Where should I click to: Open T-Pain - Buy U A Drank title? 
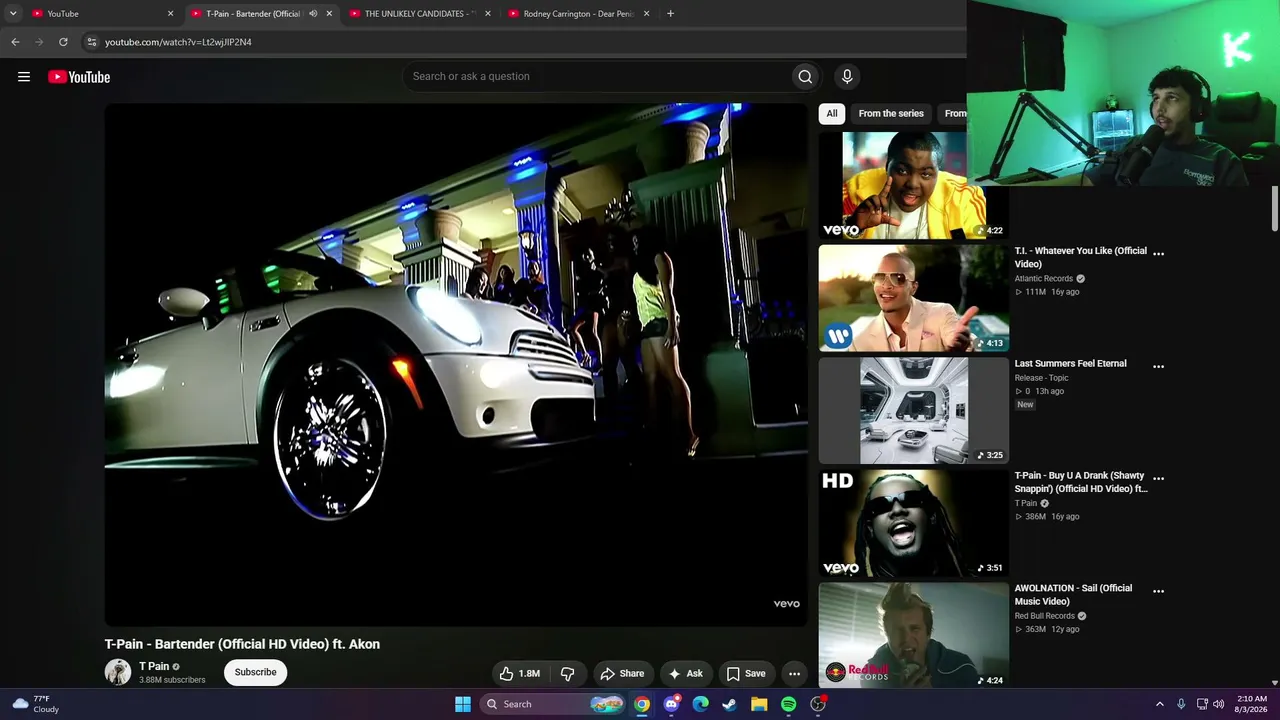pyautogui.click(x=1081, y=482)
